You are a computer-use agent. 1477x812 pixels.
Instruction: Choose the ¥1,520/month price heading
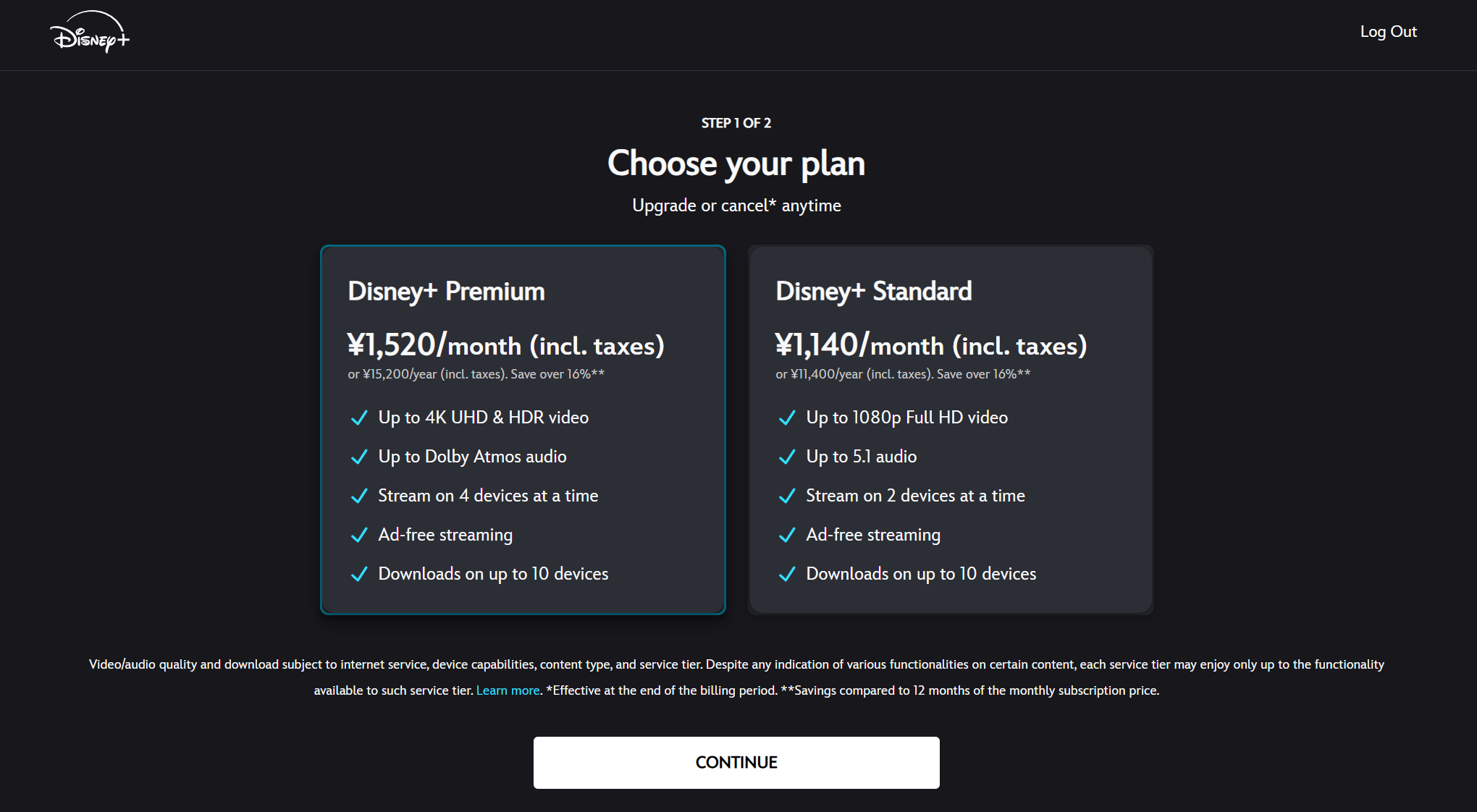point(505,345)
